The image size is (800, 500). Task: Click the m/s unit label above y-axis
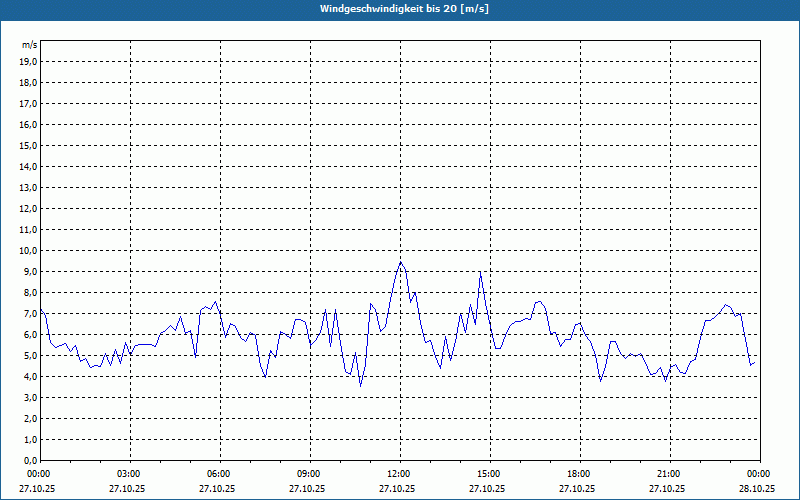[30, 45]
